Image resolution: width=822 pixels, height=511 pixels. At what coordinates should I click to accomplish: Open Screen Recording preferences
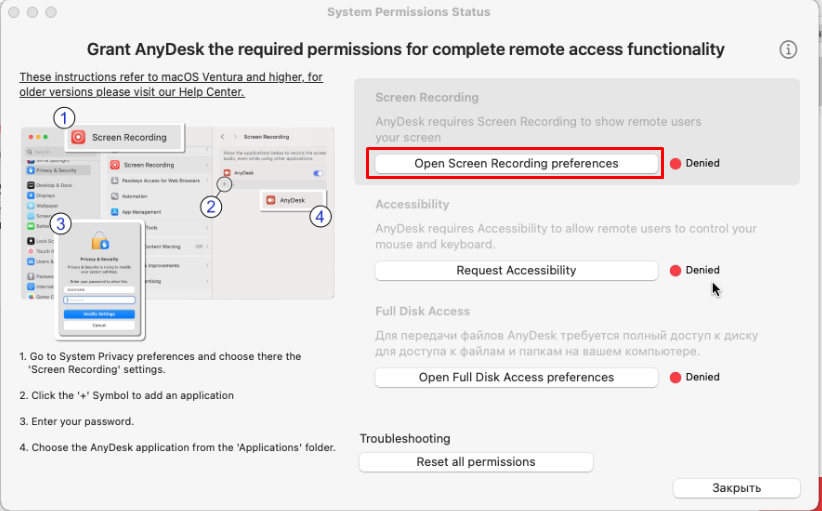point(516,163)
